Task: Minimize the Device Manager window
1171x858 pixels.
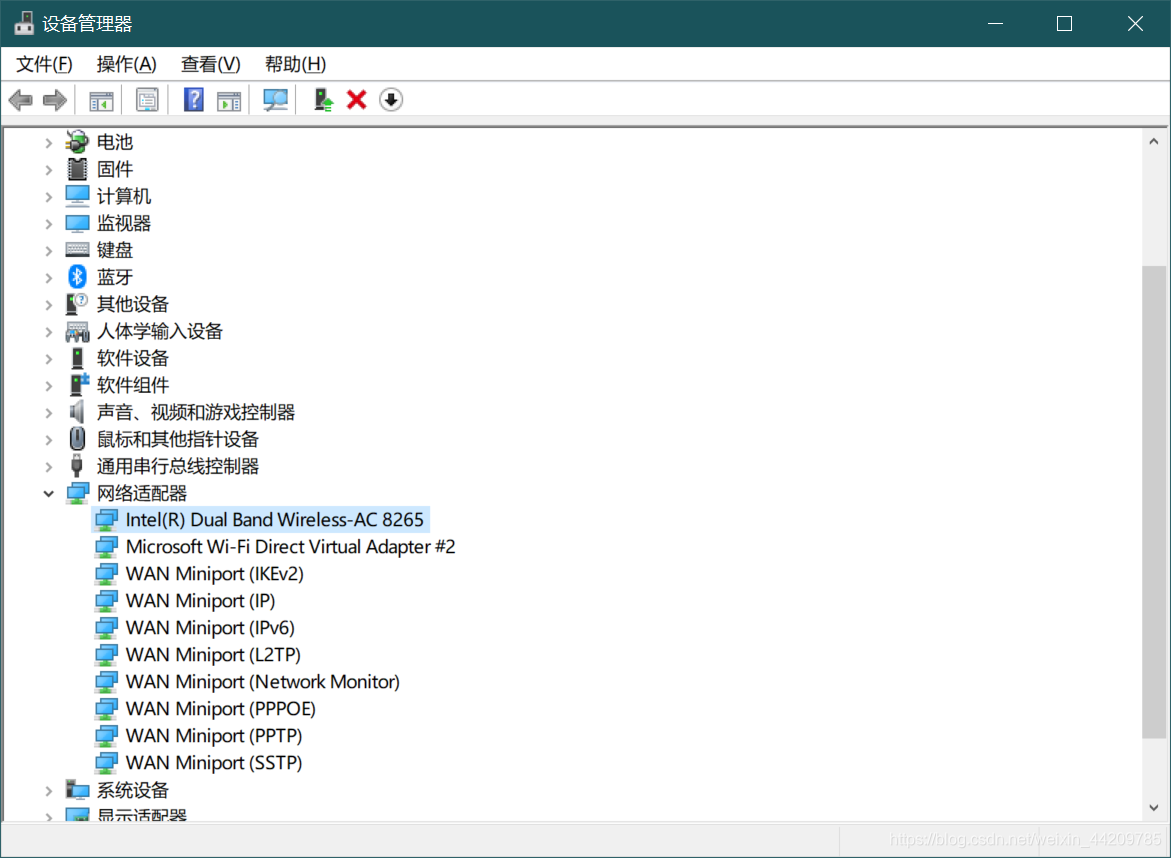Action: [x=995, y=23]
